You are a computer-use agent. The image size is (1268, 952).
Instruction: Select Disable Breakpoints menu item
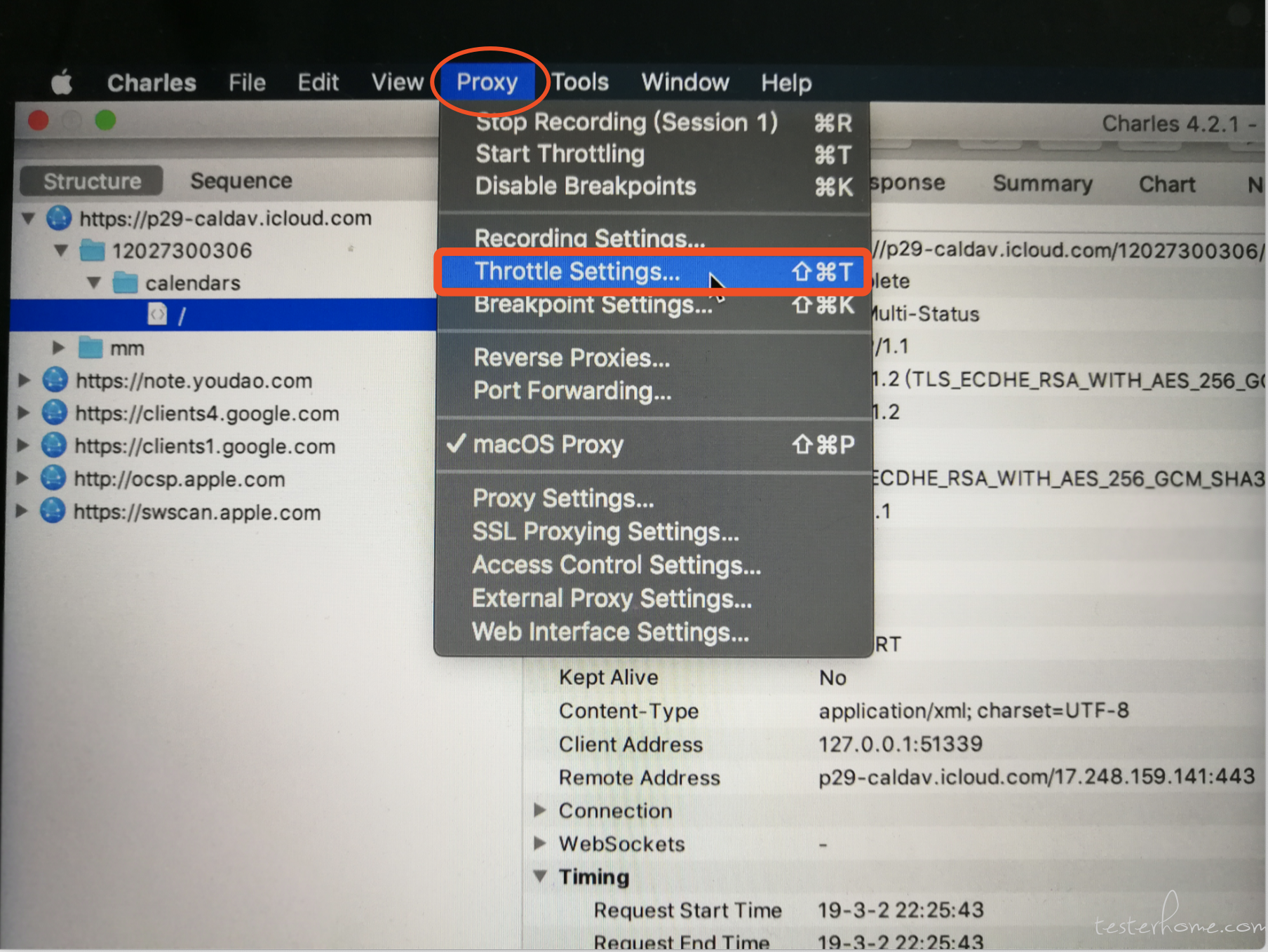point(654,186)
